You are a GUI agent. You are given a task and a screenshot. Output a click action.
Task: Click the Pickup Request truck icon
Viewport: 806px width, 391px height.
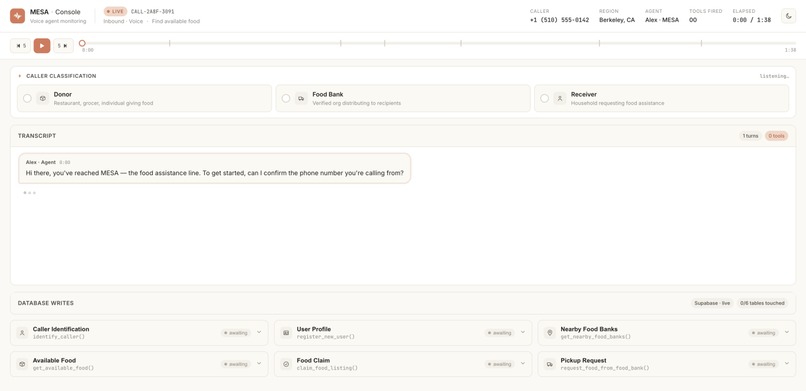point(550,364)
